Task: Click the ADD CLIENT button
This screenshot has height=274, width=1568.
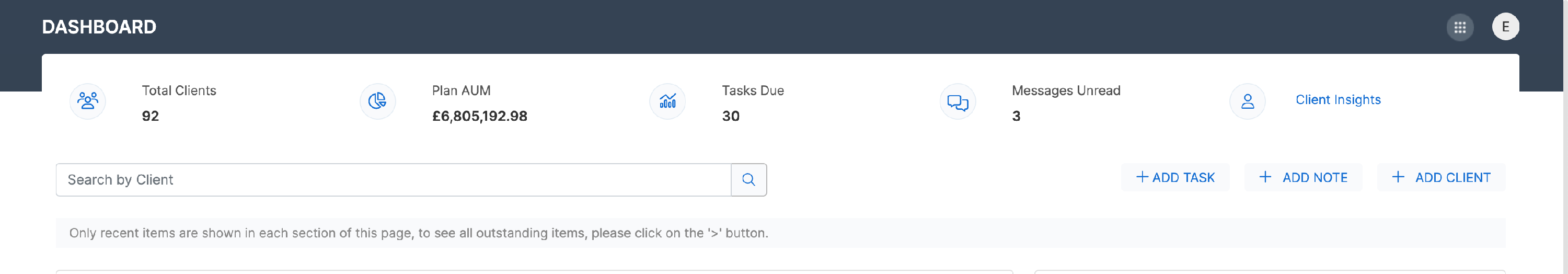Action: [x=1441, y=177]
